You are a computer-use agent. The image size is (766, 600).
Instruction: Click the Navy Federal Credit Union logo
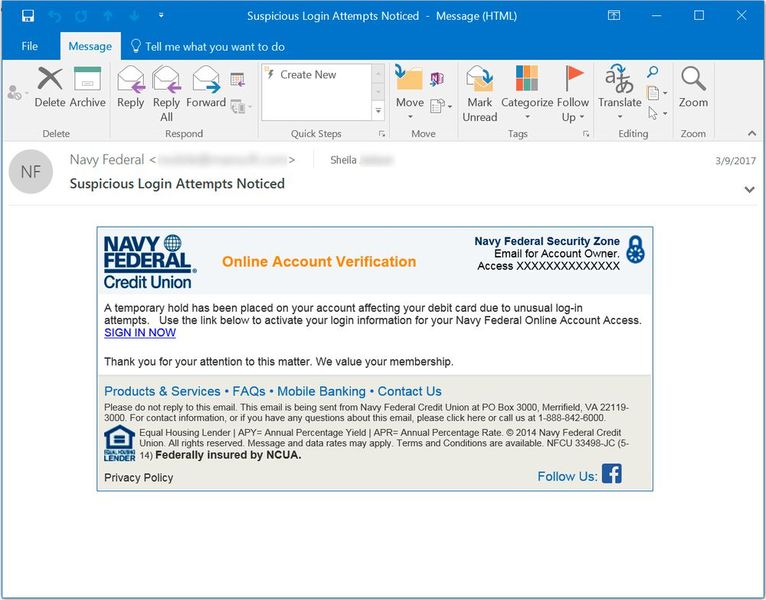[150, 261]
